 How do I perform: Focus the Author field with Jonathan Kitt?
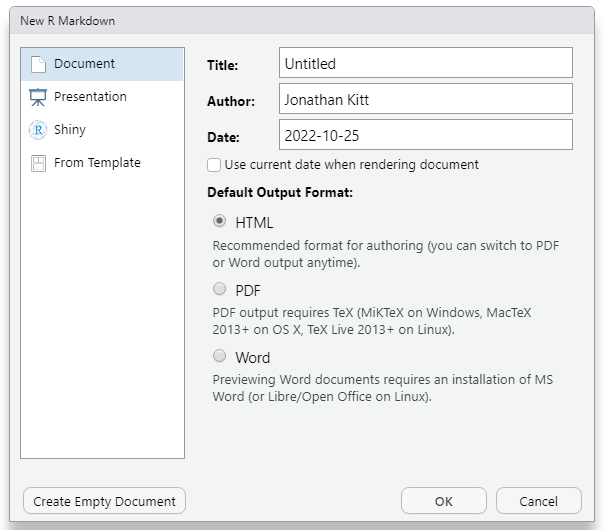(425, 99)
